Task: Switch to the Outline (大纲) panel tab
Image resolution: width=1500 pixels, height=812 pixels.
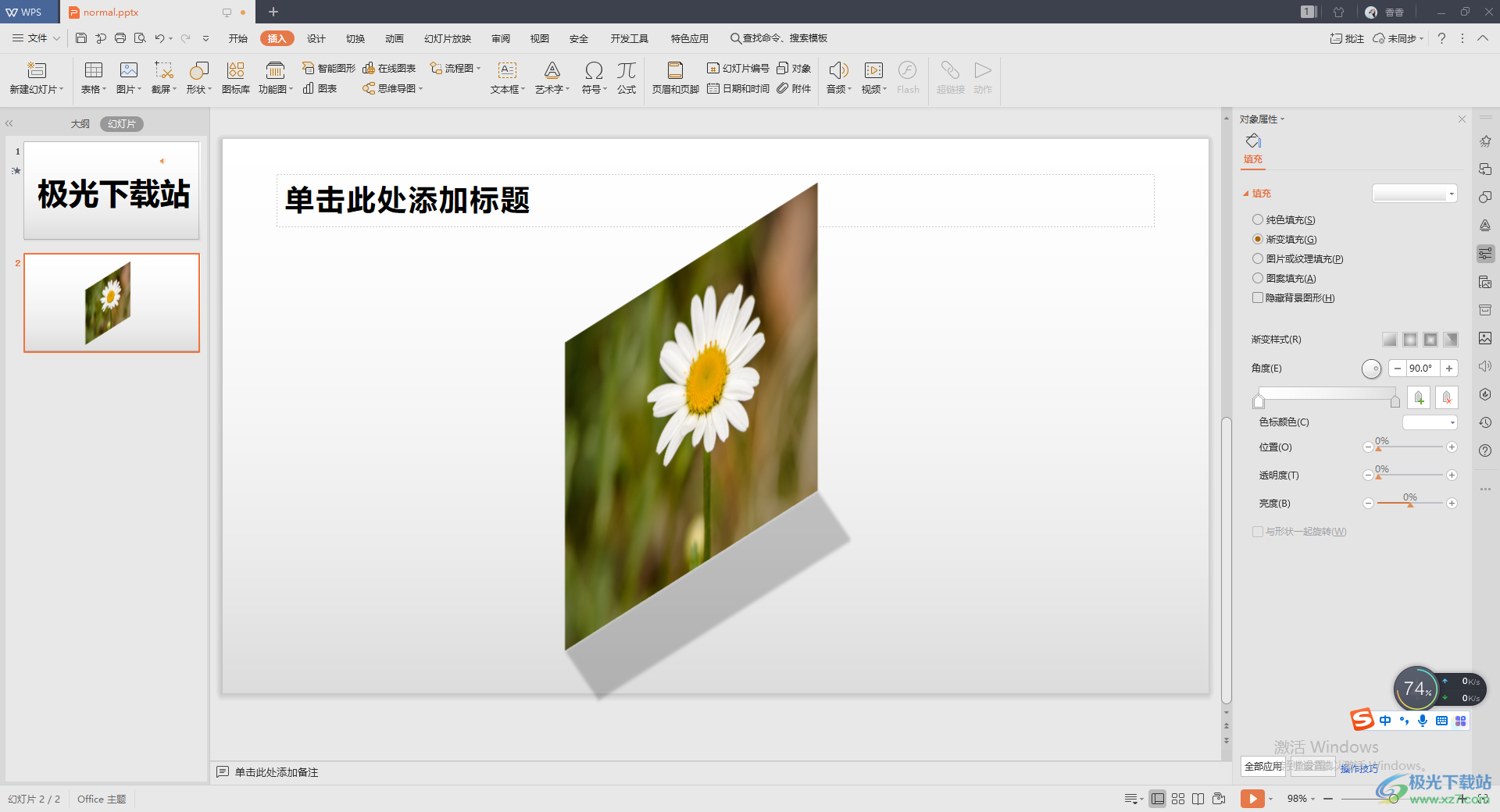Action: click(80, 124)
